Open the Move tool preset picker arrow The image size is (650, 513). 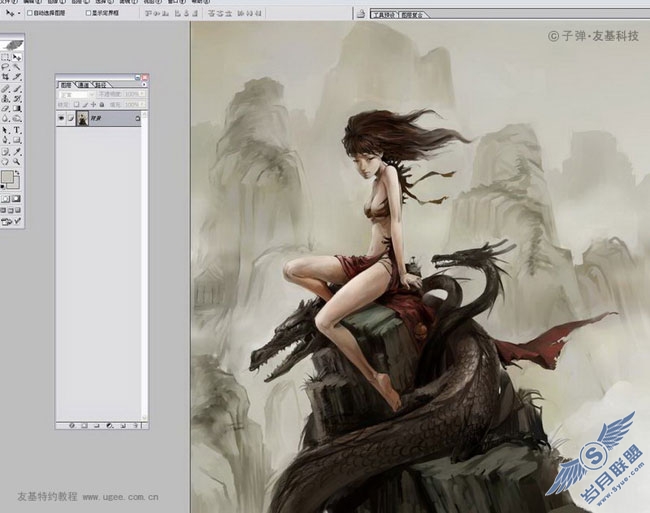(x=19, y=13)
